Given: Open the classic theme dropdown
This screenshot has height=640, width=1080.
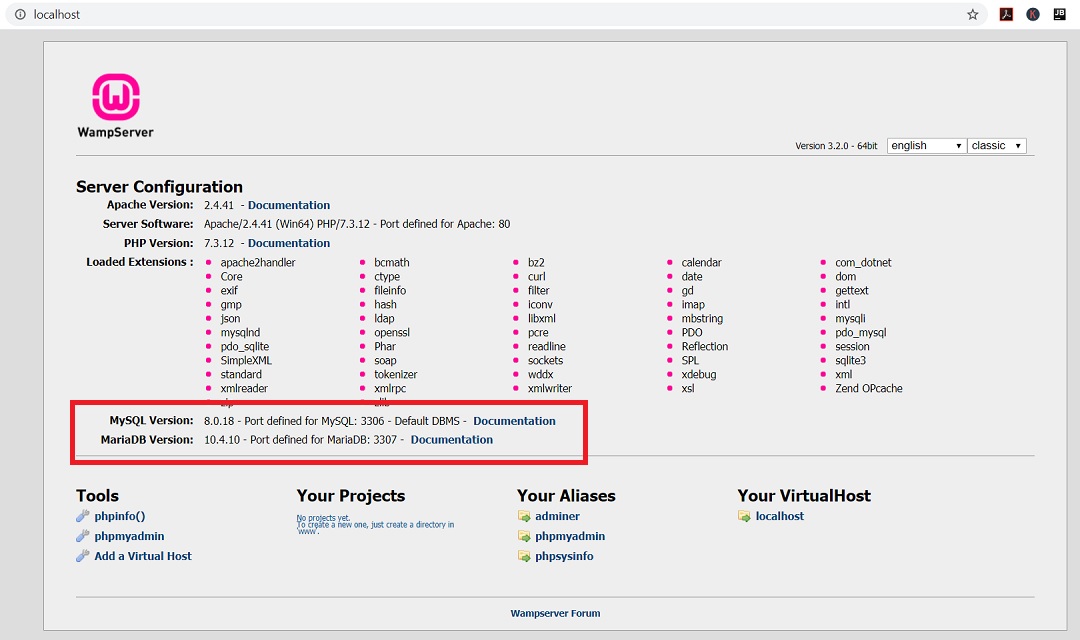Looking at the screenshot, I should (997, 145).
